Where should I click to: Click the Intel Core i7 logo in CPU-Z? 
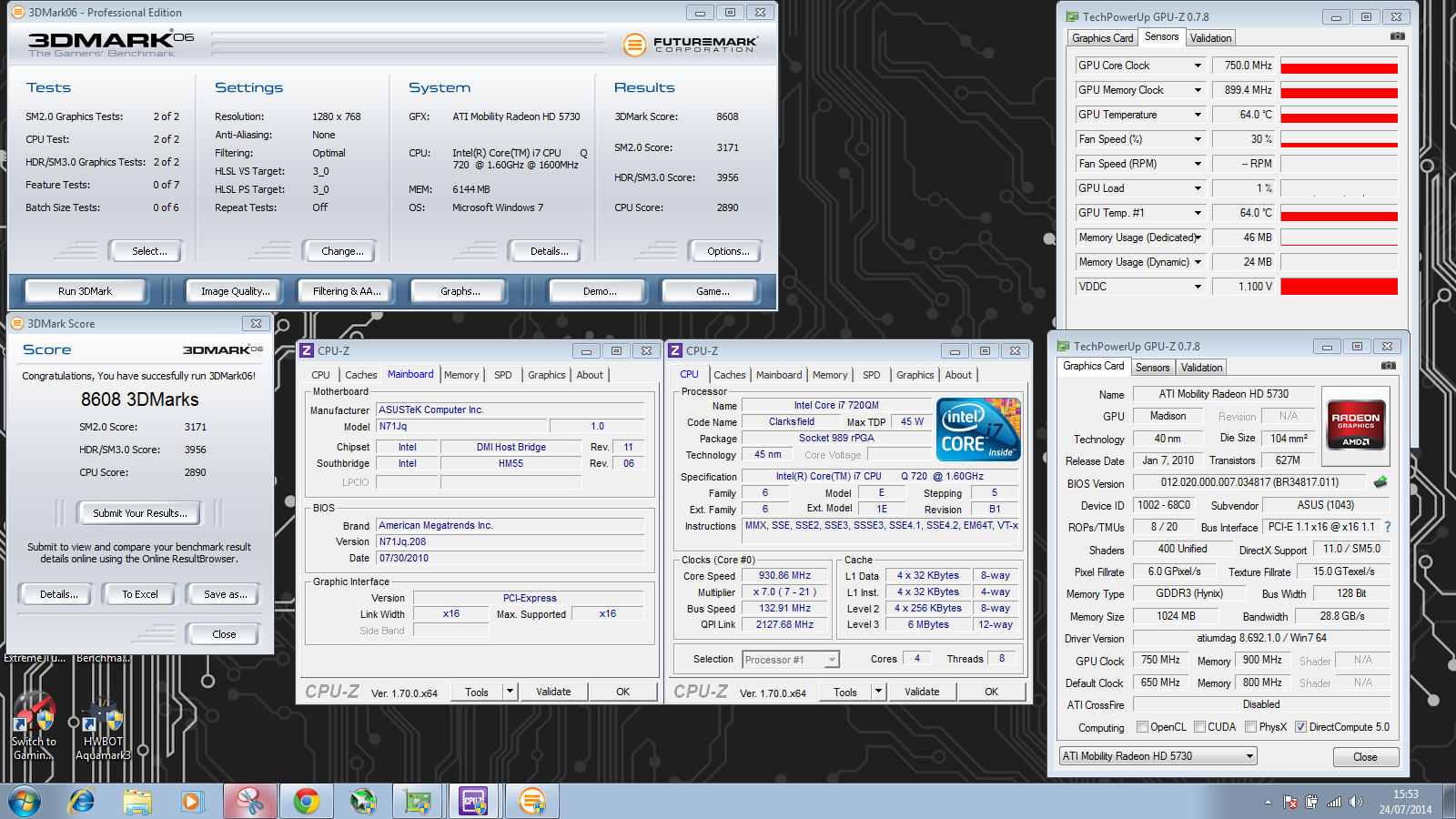pyautogui.click(x=978, y=430)
